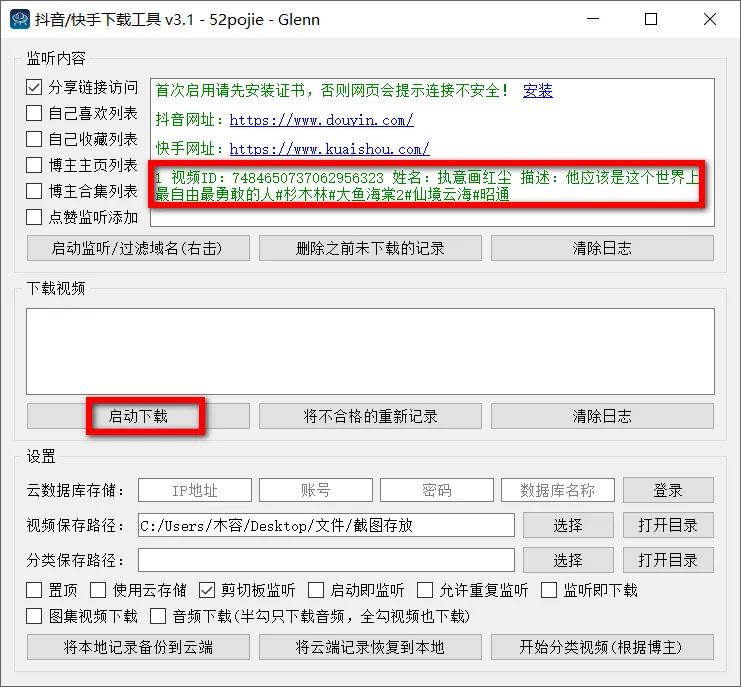Image resolution: width=741 pixels, height=687 pixels.
Task: Uncheck 分享链接访问 checkbox
Action: [x=34, y=87]
